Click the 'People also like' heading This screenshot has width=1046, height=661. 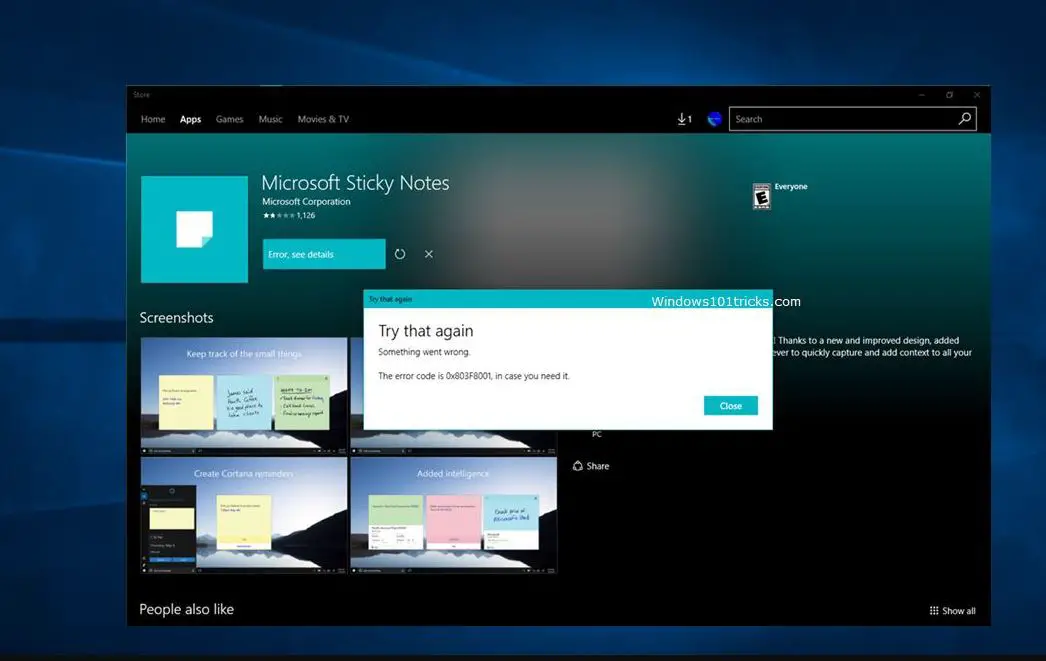click(187, 609)
